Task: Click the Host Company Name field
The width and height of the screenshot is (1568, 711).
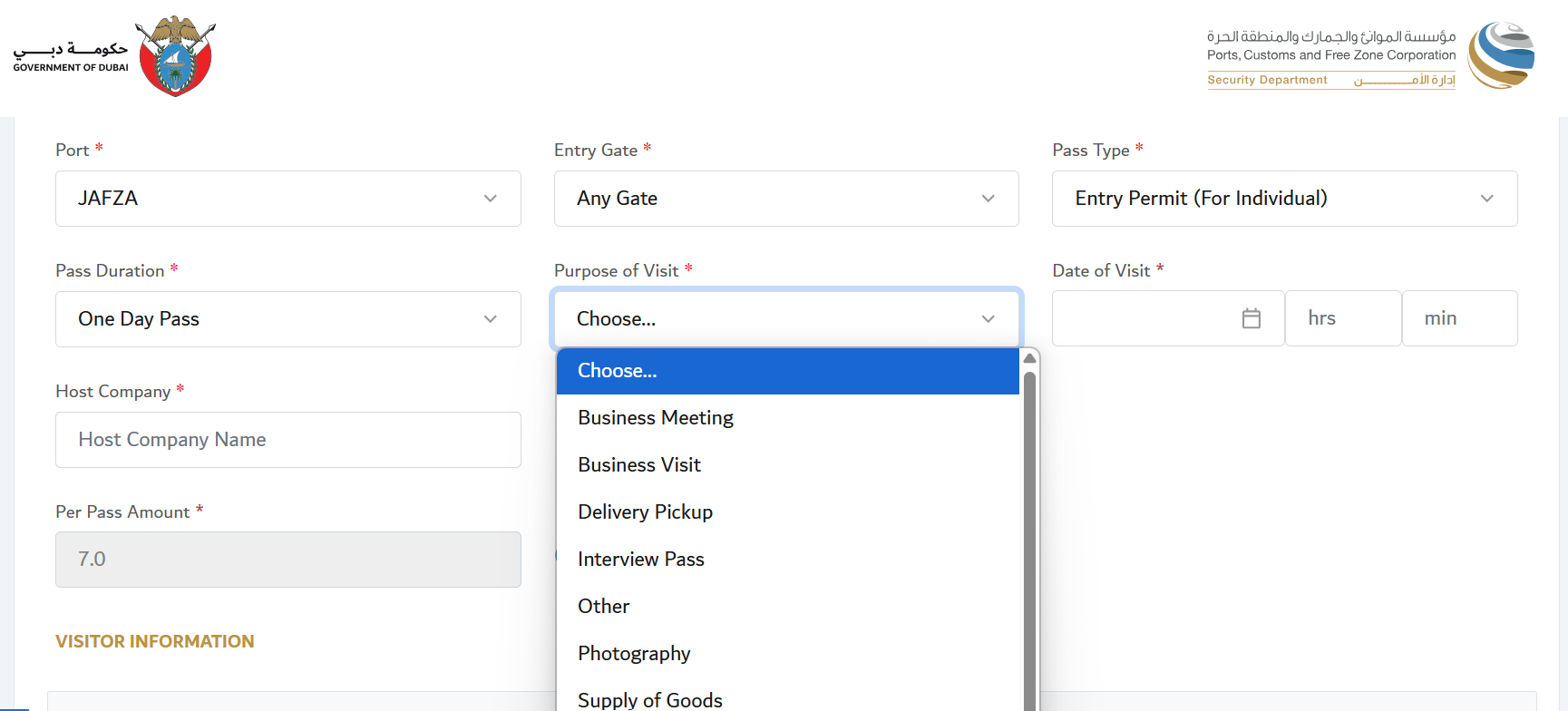Action: click(287, 440)
